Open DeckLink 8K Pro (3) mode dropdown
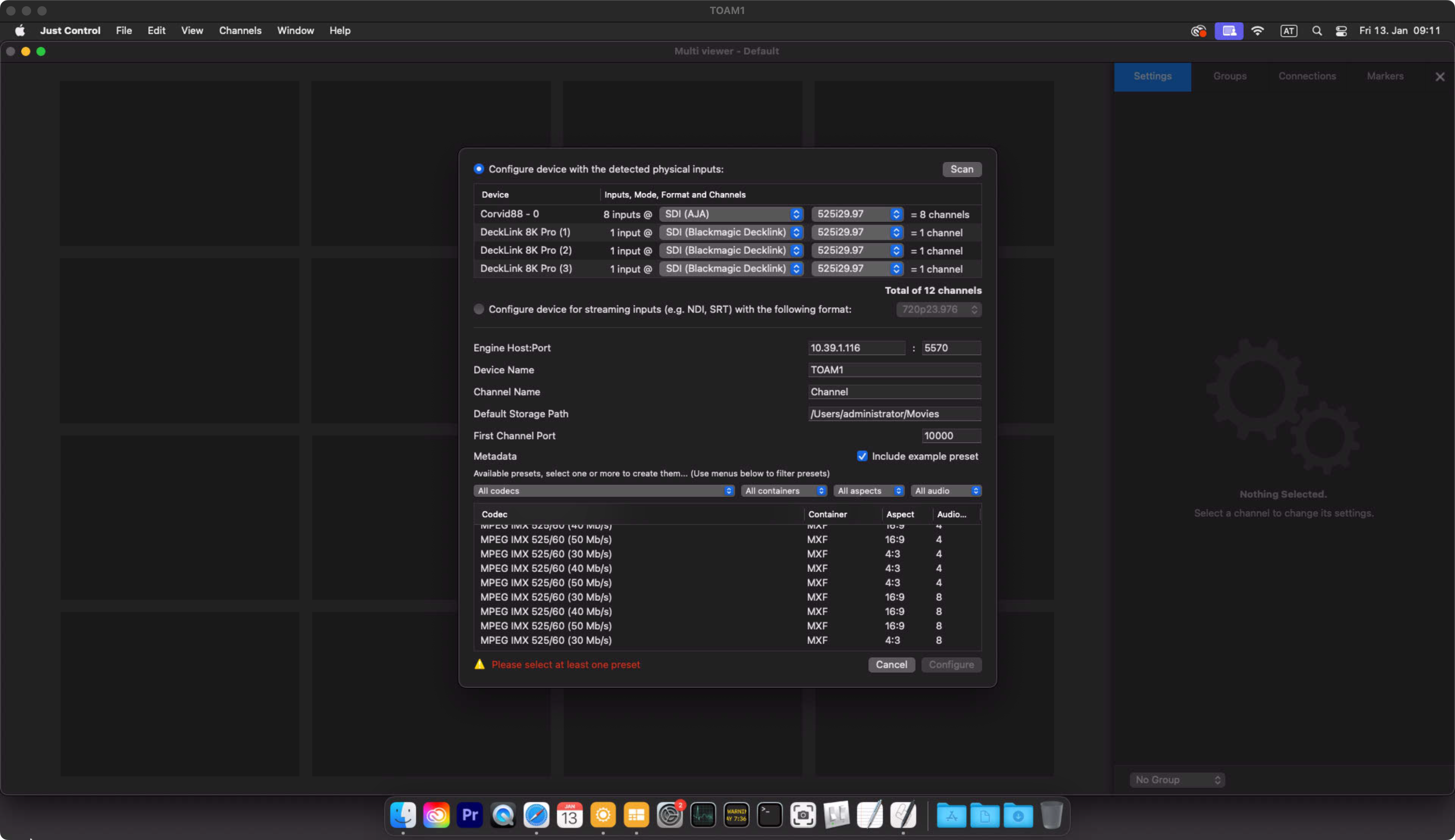 coord(731,268)
